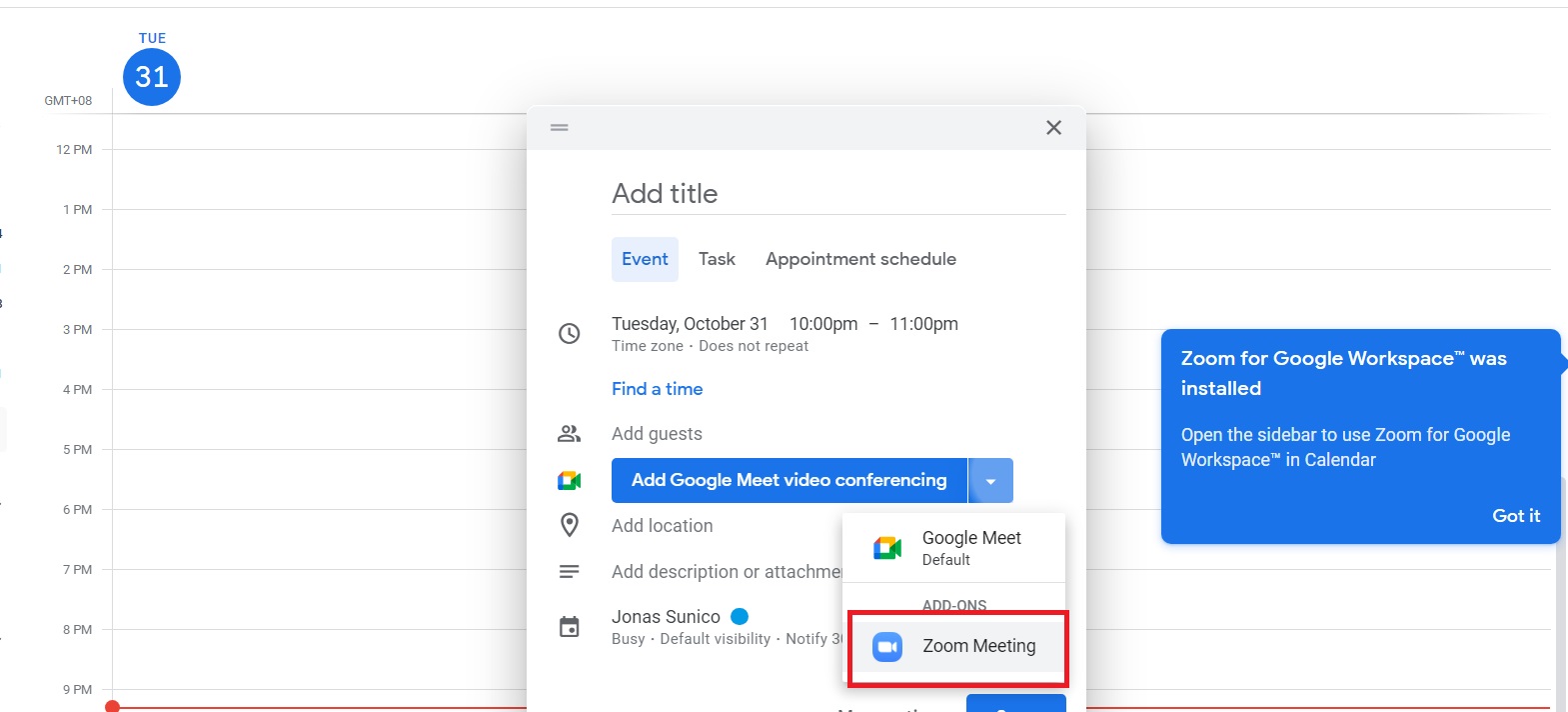Click the Zoom camera icon in dropdown
Viewport: 1568px width, 712px height.
887,647
